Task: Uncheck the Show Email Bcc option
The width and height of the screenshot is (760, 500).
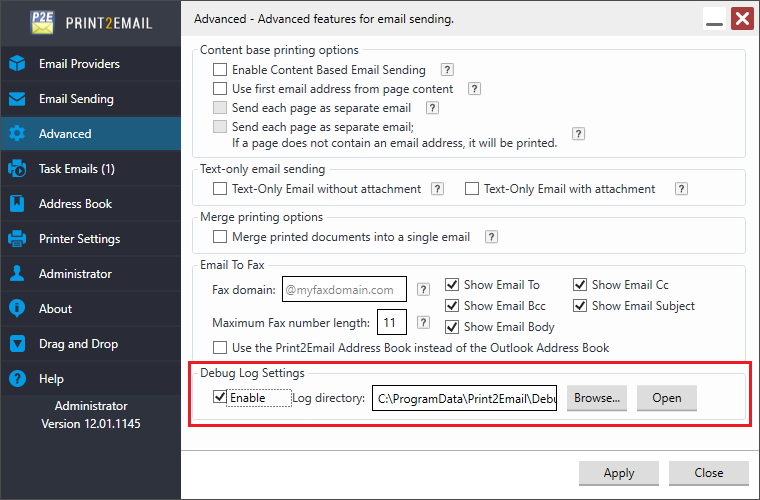Action: tap(452, 306)
